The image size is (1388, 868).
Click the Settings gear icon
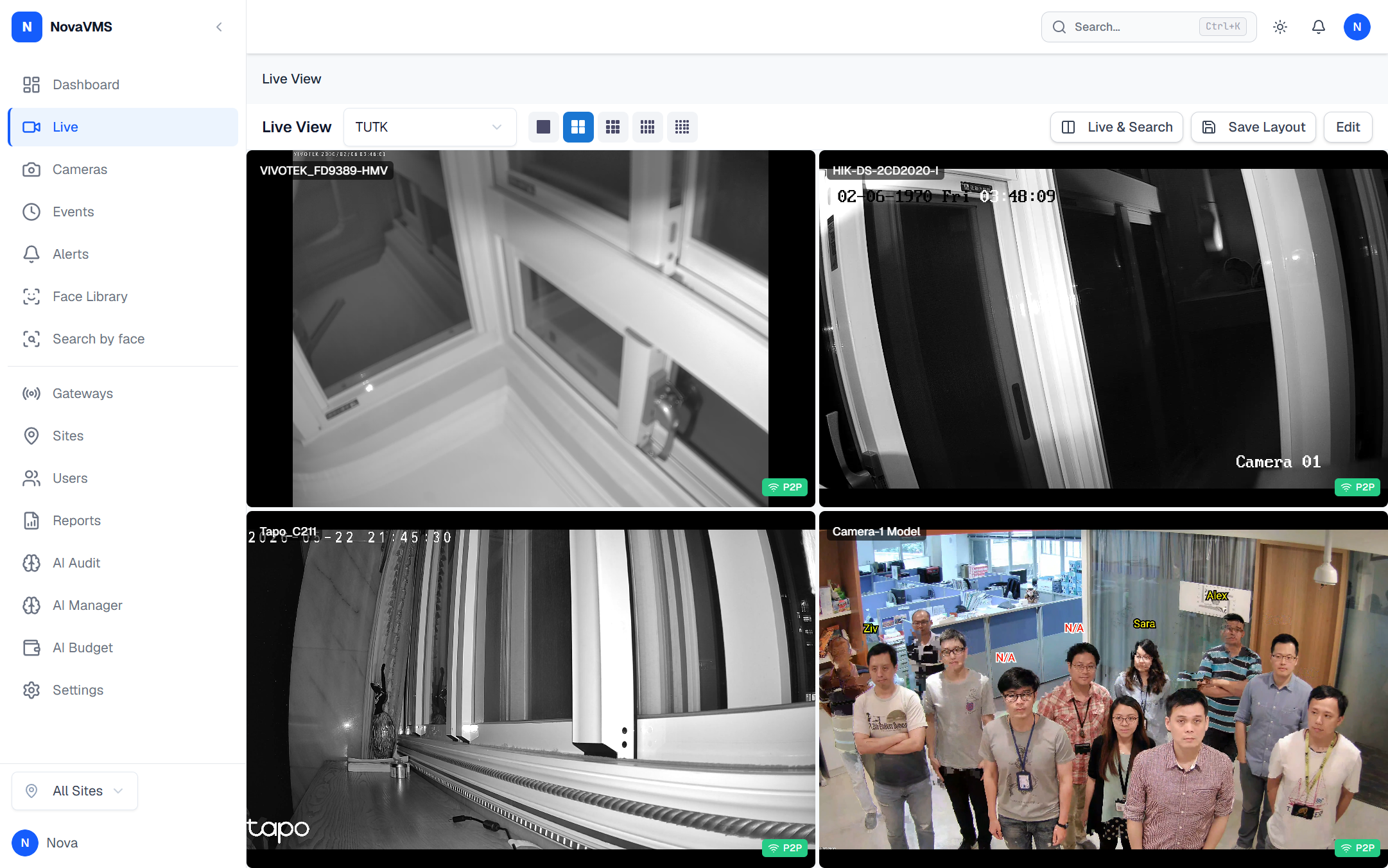[31, 690]
